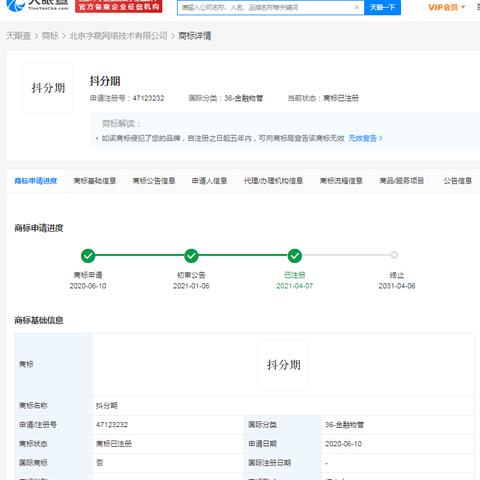
Task: Click the 抖分期 title heading
Action: pos(105,81)
